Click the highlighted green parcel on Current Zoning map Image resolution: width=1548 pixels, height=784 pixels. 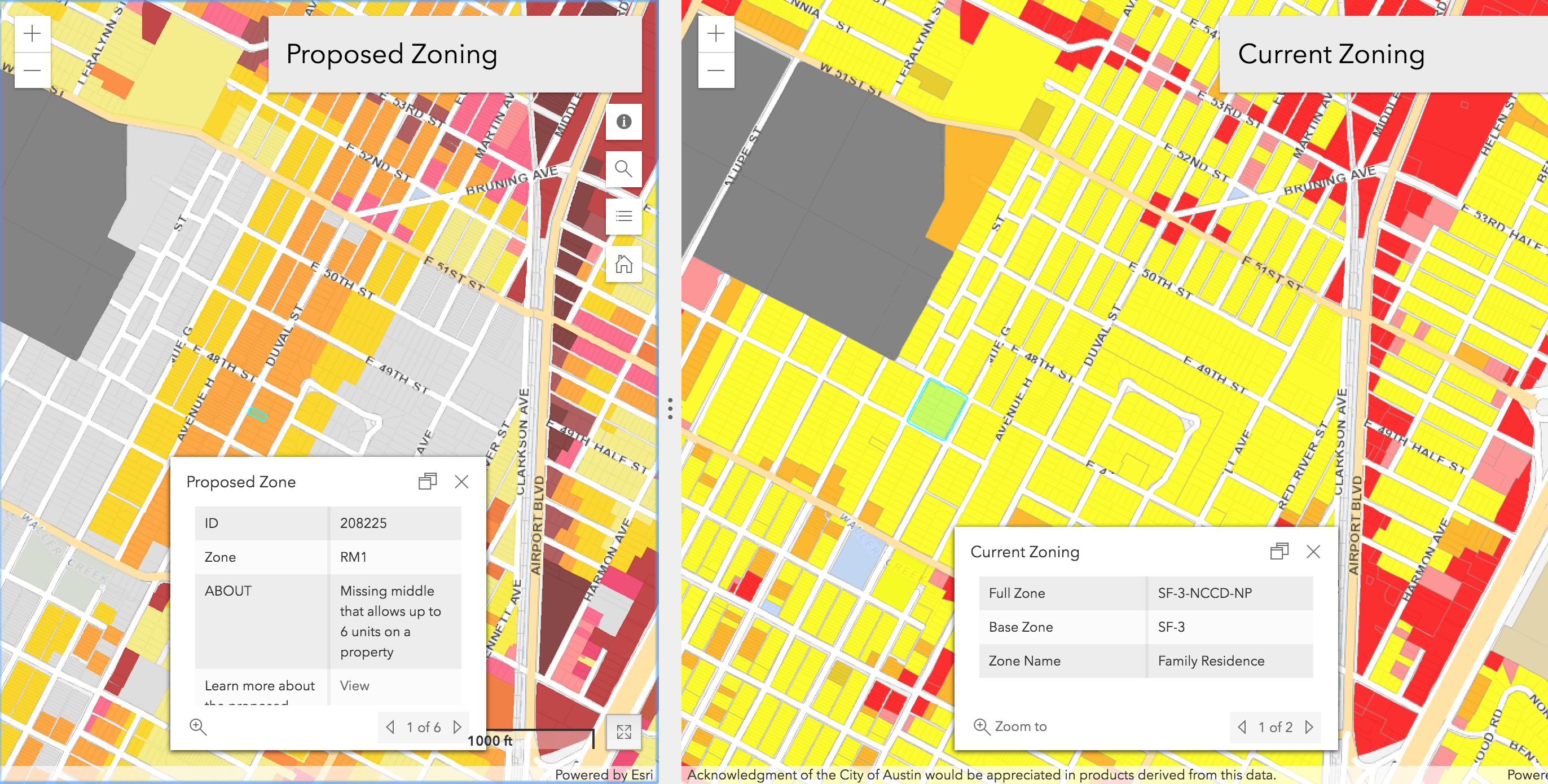pyautogui.click(x=936, y=409)
